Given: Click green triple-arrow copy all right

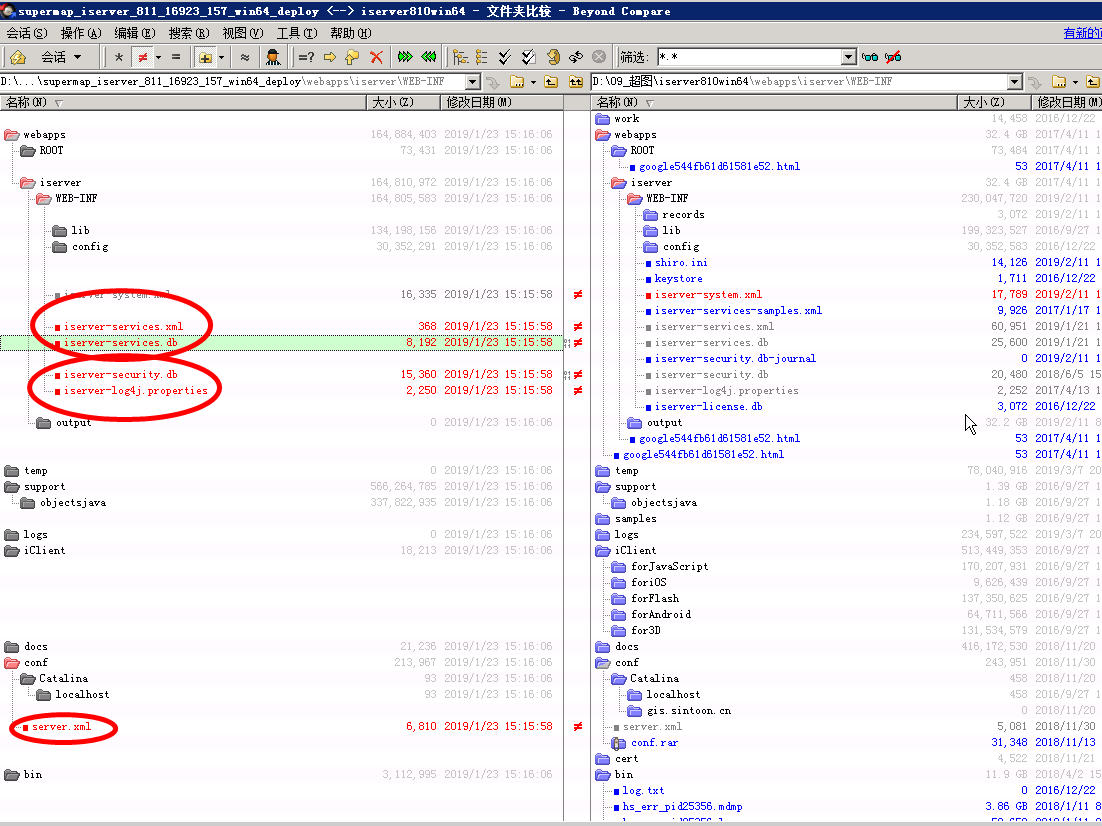Looking at the screenshot, I should click(x=405, y=57).
